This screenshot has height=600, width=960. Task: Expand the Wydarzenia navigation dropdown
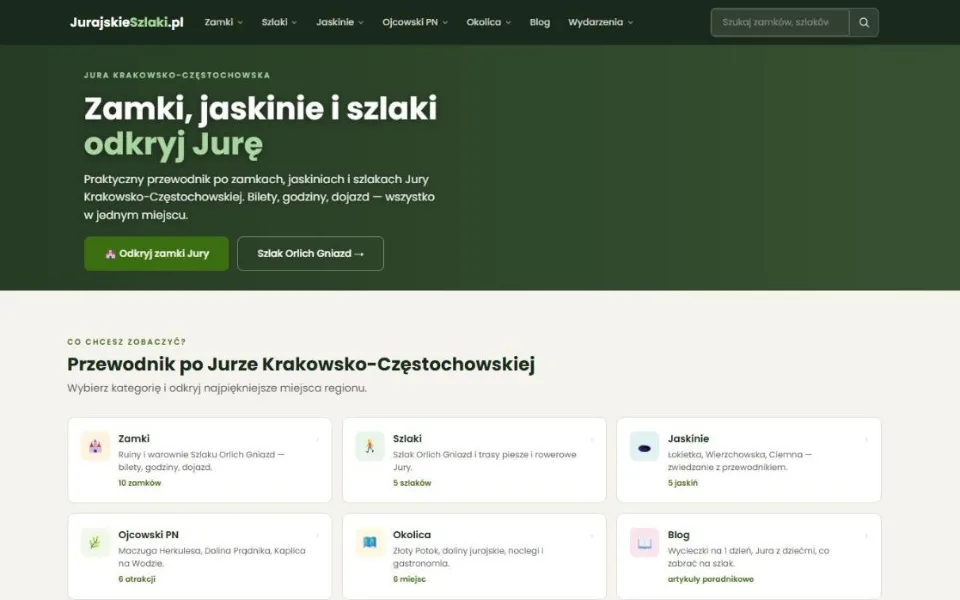601,23
